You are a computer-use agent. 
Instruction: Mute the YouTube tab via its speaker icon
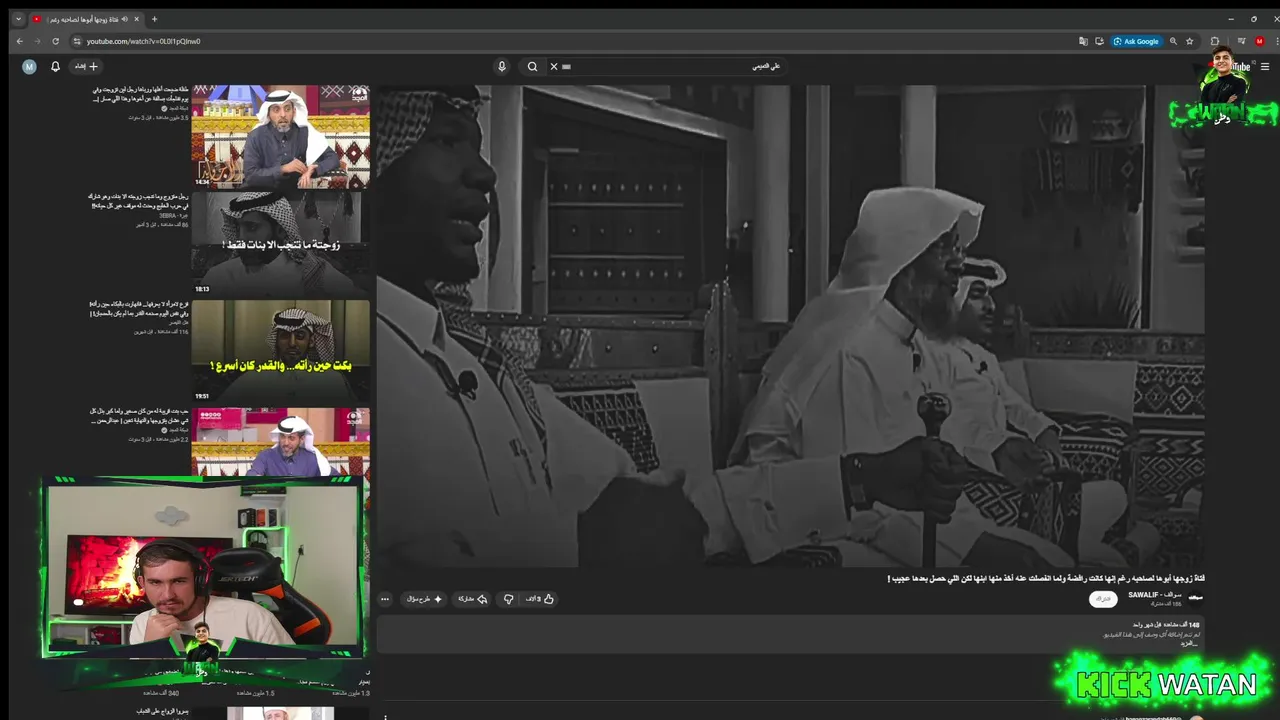125,19
